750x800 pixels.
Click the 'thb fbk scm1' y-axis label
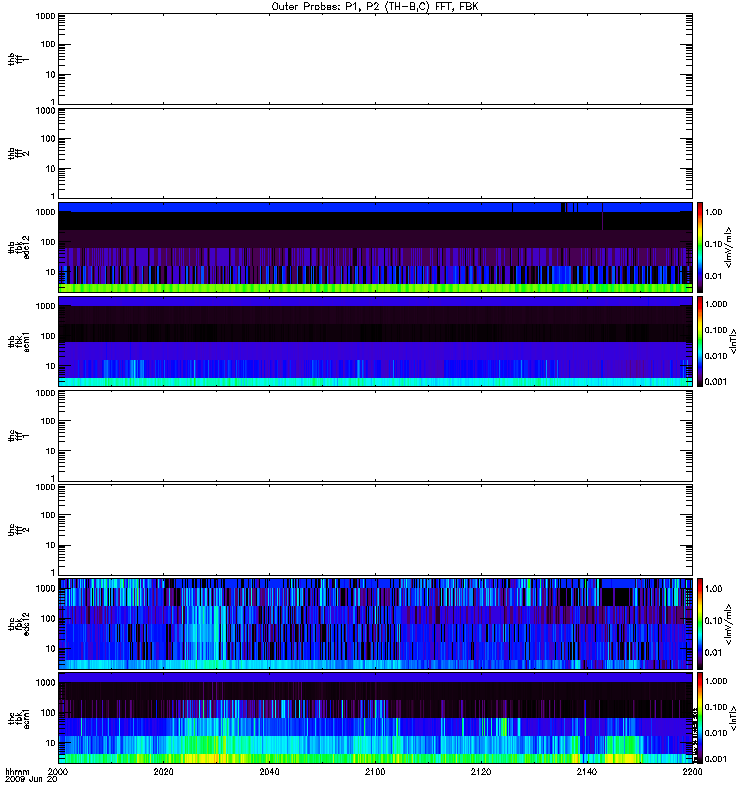[x=18, y=342]
